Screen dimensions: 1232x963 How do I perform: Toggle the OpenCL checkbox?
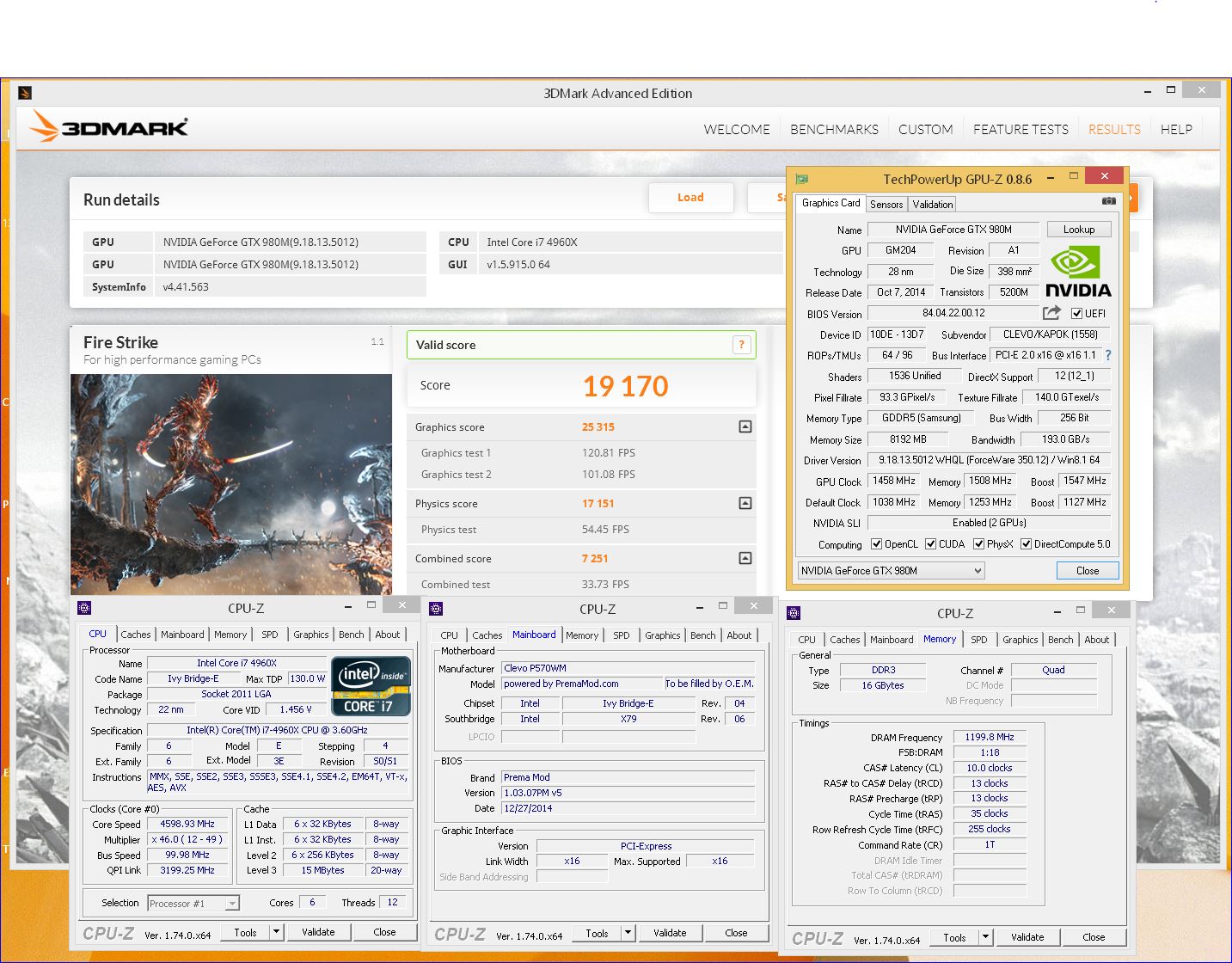[876, 544]
